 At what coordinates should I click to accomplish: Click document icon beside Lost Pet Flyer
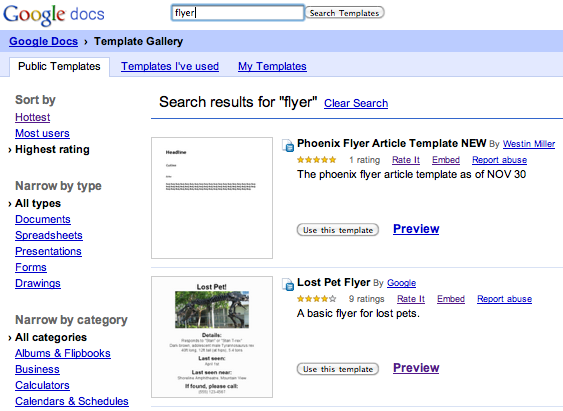(x=288, y=284)
